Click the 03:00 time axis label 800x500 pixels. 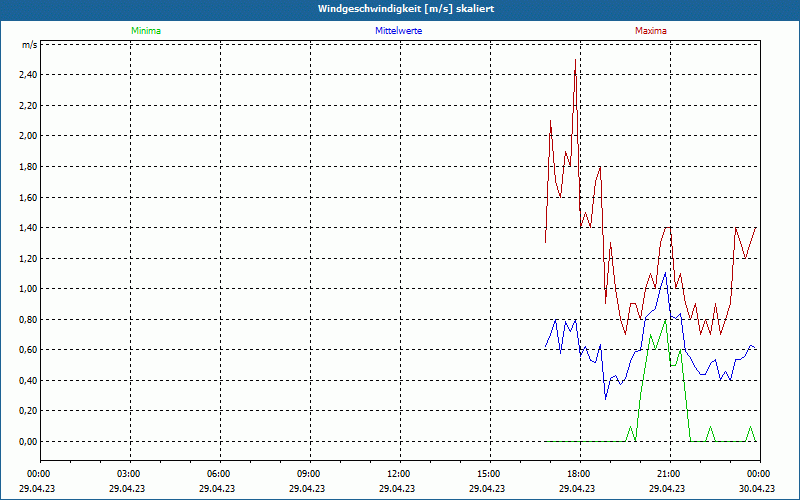pos(129,474)
